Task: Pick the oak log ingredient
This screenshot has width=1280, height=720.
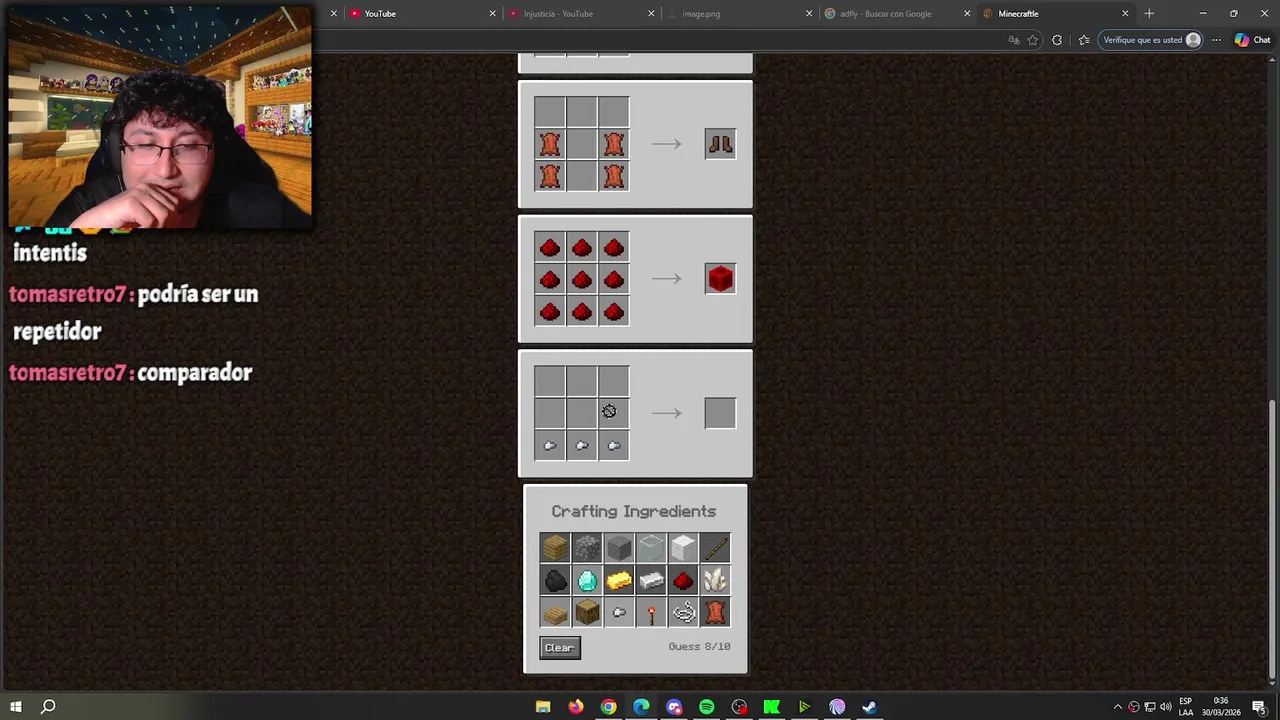Action: pos(587,612)
